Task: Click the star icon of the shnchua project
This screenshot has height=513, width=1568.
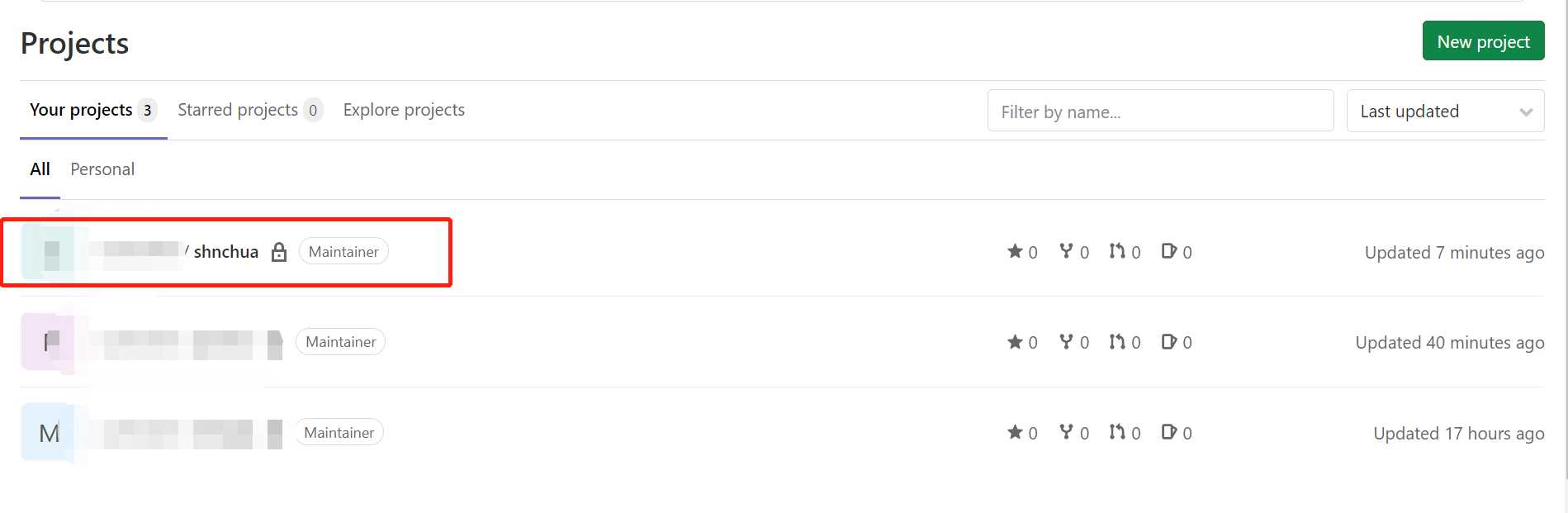Action: (1015, 251)
